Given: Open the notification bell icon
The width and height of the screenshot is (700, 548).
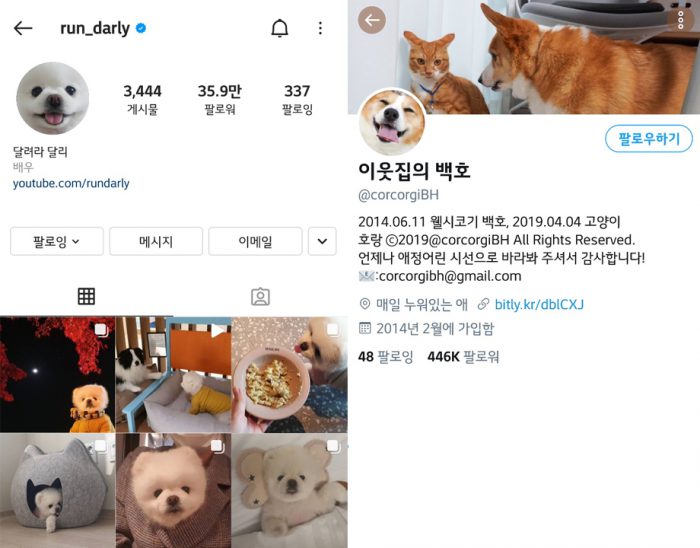Looking at the screenshot, I should pos(280,29).
